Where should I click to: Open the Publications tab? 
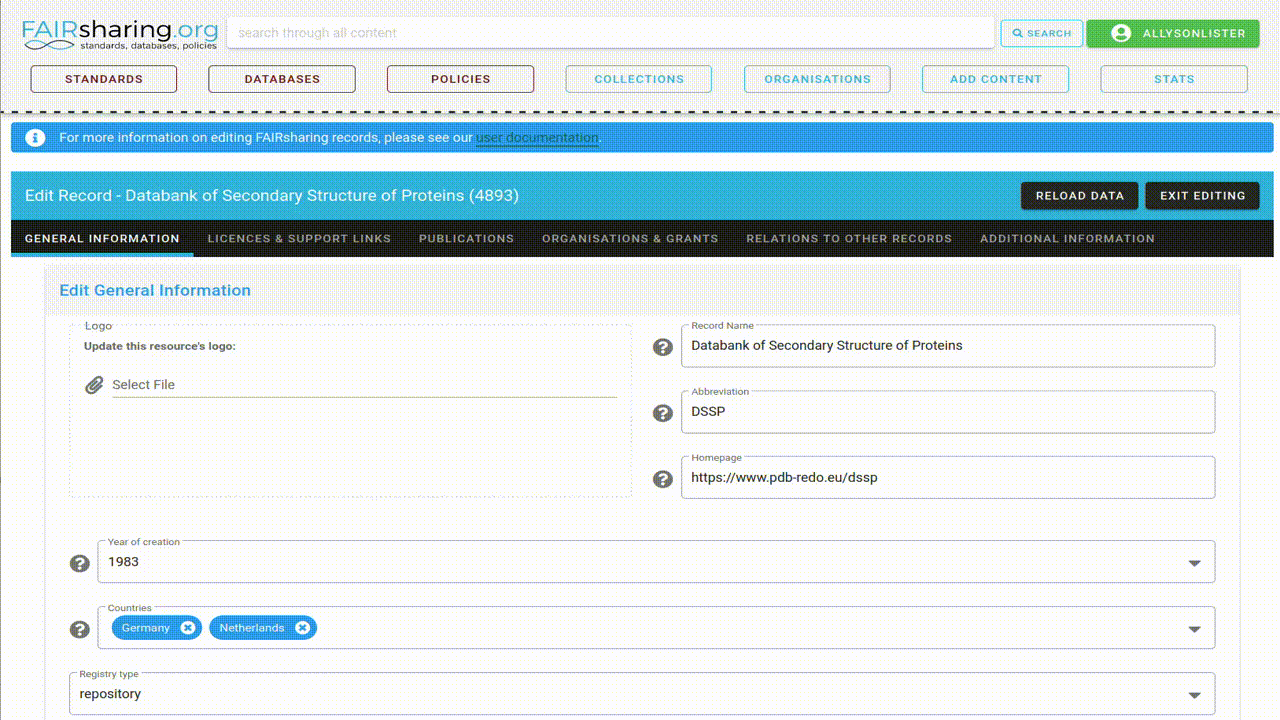coord(466,239)
